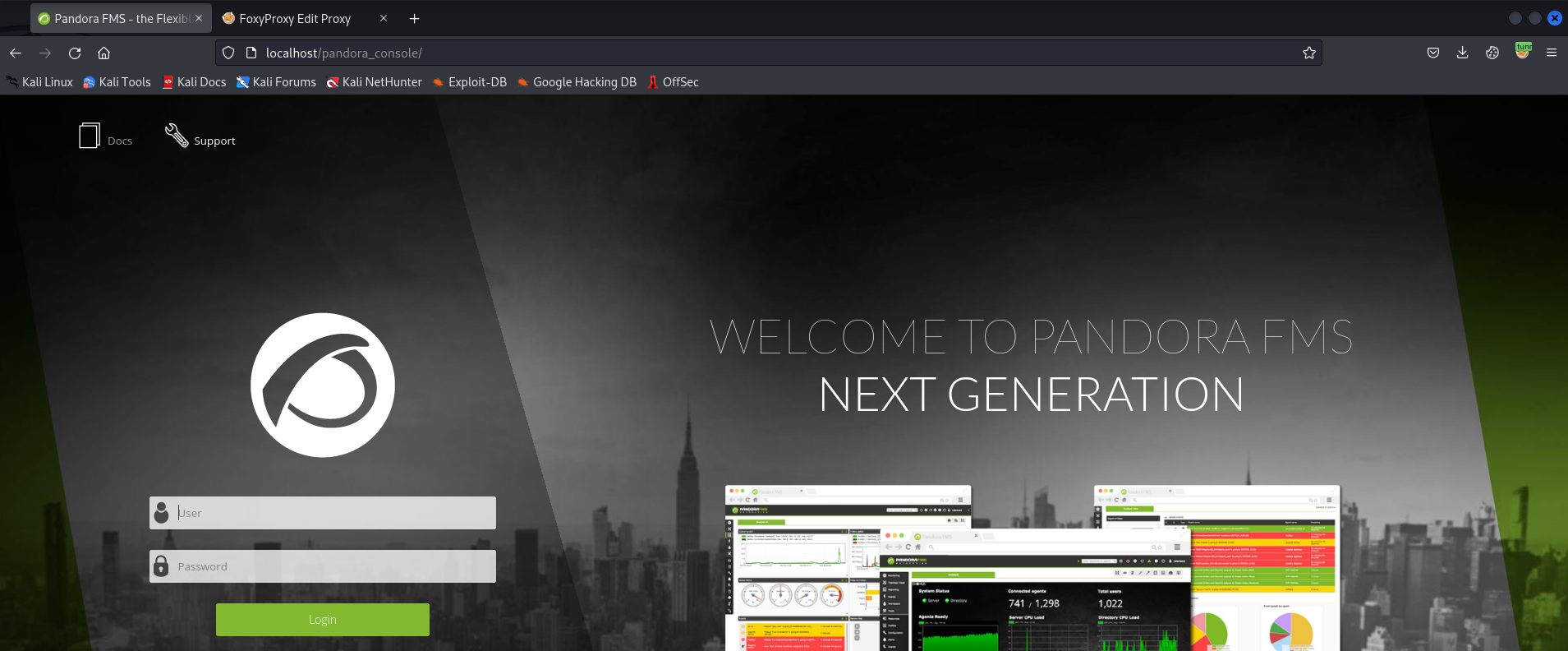1568x651 pixels.
Task: Close the Pandora FMS tab
Action: pos(199,18)
